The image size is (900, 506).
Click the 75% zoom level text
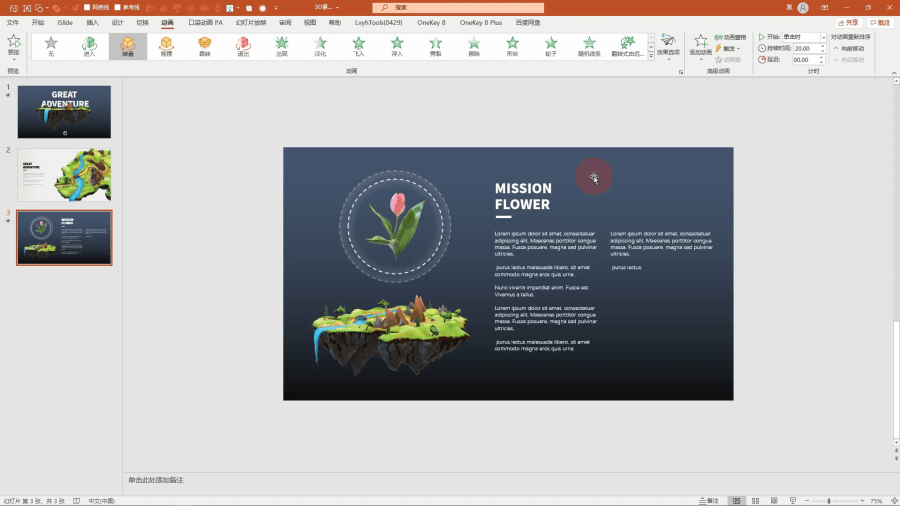coord(876,501)
